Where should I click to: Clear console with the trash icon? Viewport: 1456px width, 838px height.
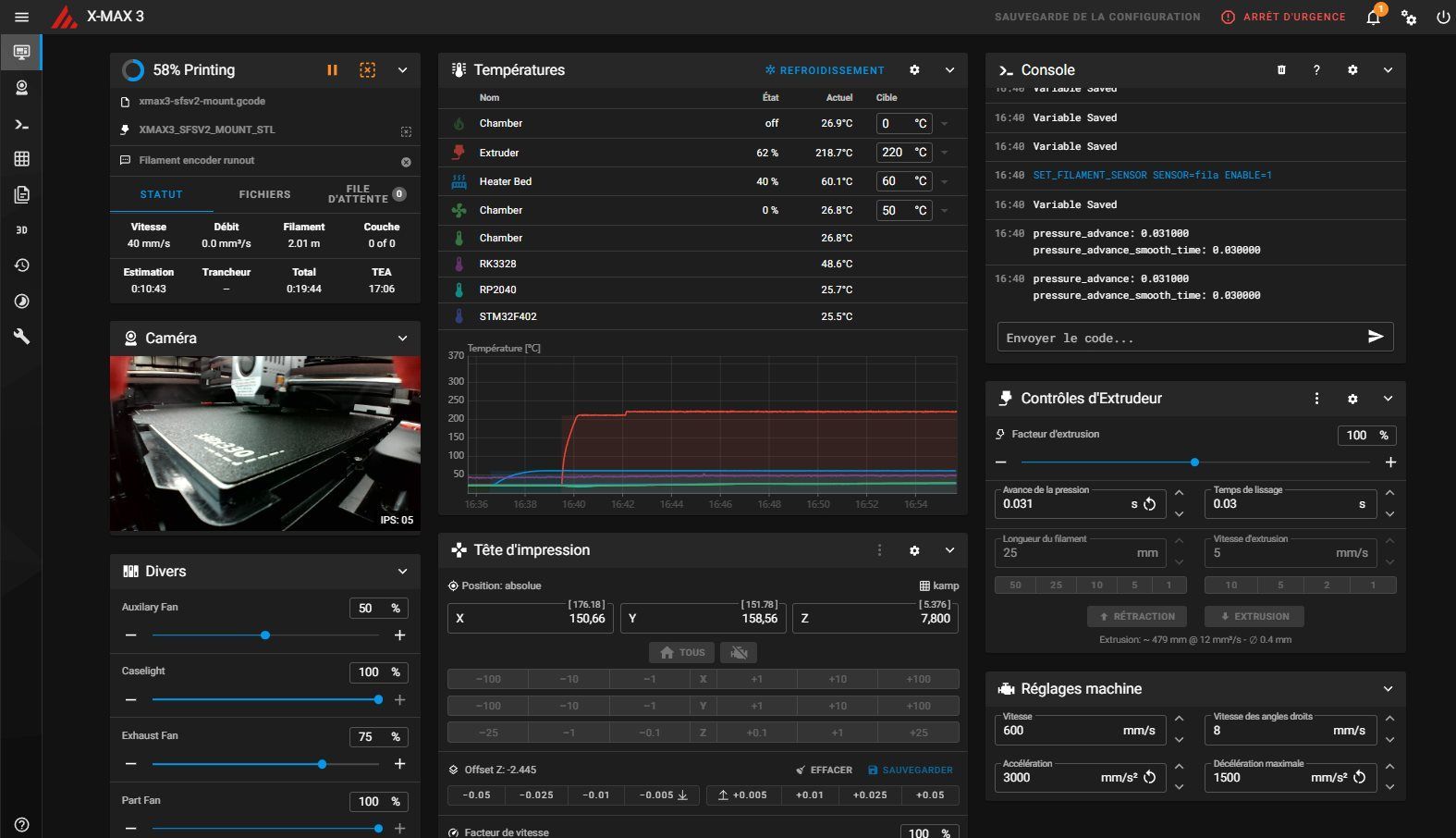(1281, 70)
